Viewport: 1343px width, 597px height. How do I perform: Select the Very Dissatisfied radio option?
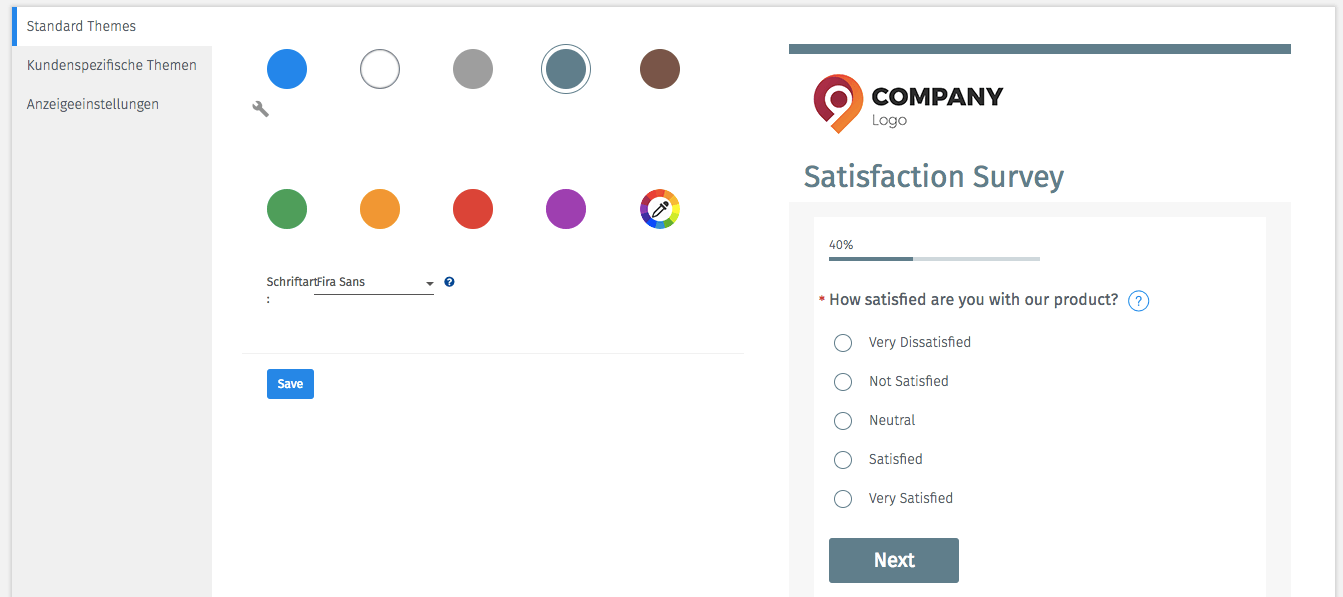pyautogui.click(x=843, y=343)
